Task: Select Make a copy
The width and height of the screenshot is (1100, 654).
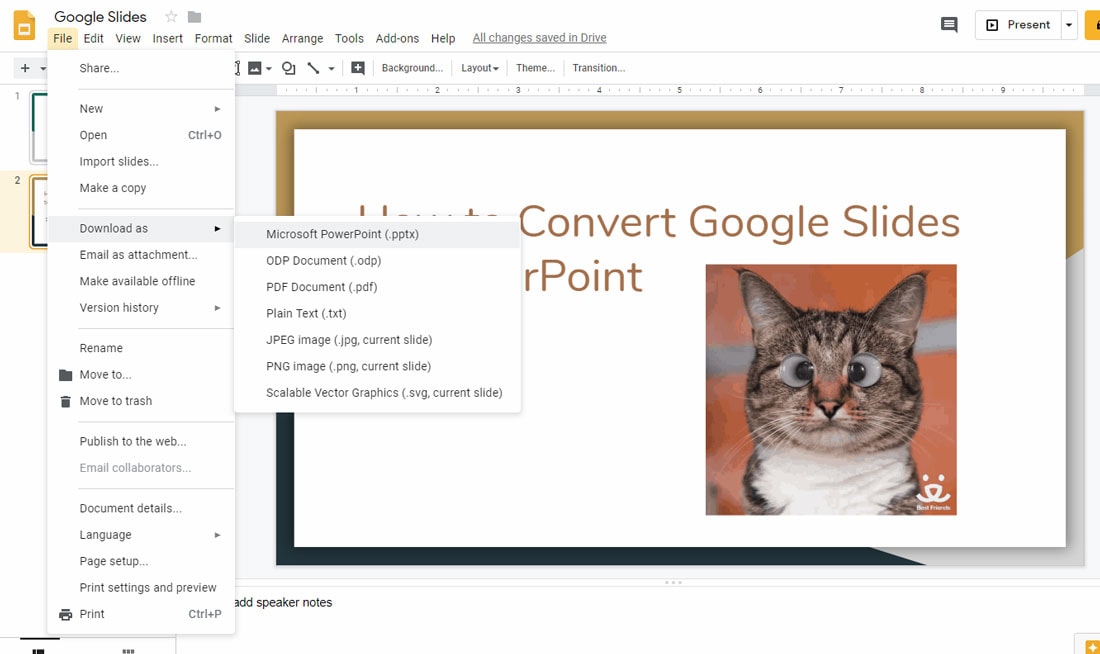Action: point(141,188)
